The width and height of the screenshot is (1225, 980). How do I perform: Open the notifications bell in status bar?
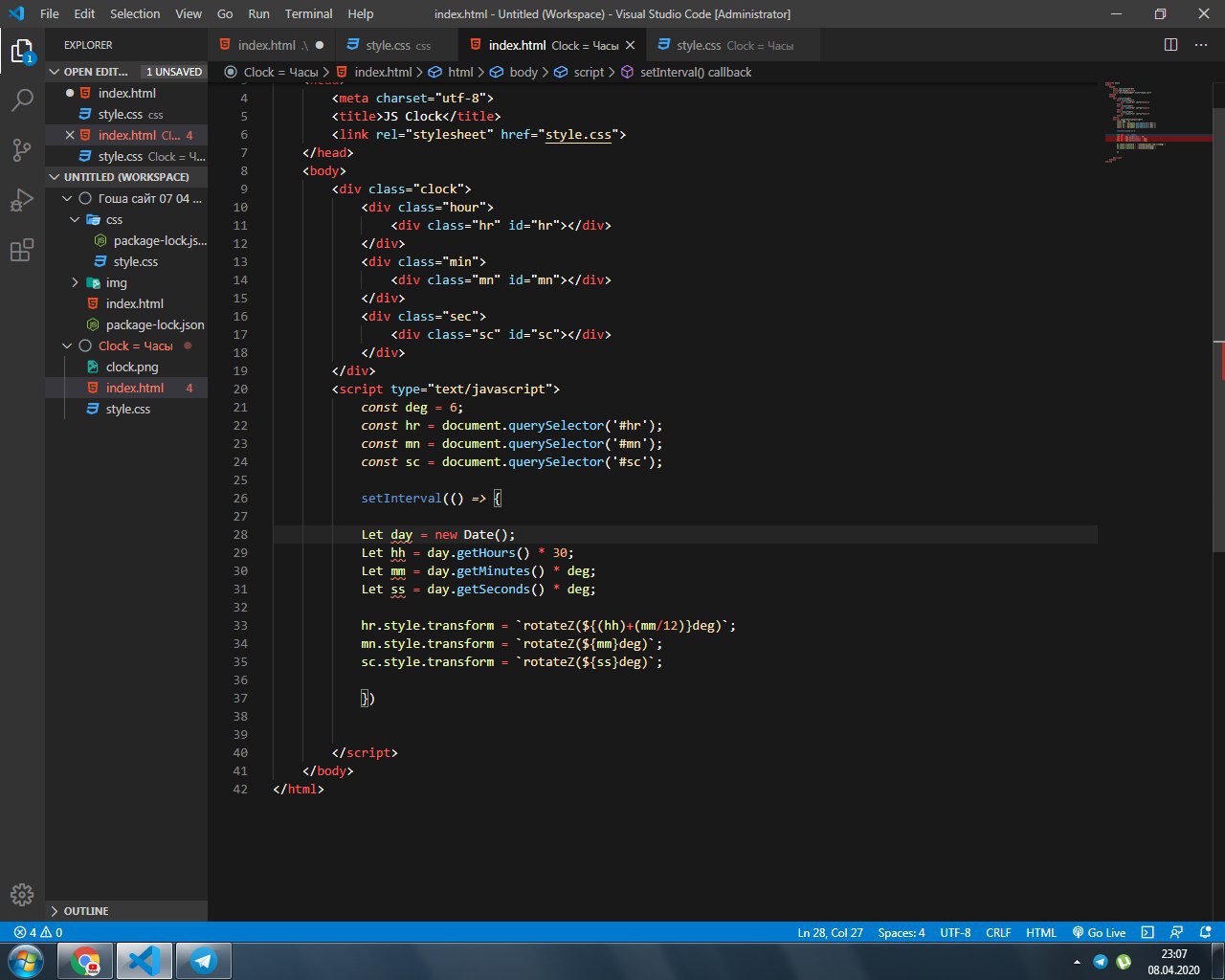click(x=1206, y=932)
